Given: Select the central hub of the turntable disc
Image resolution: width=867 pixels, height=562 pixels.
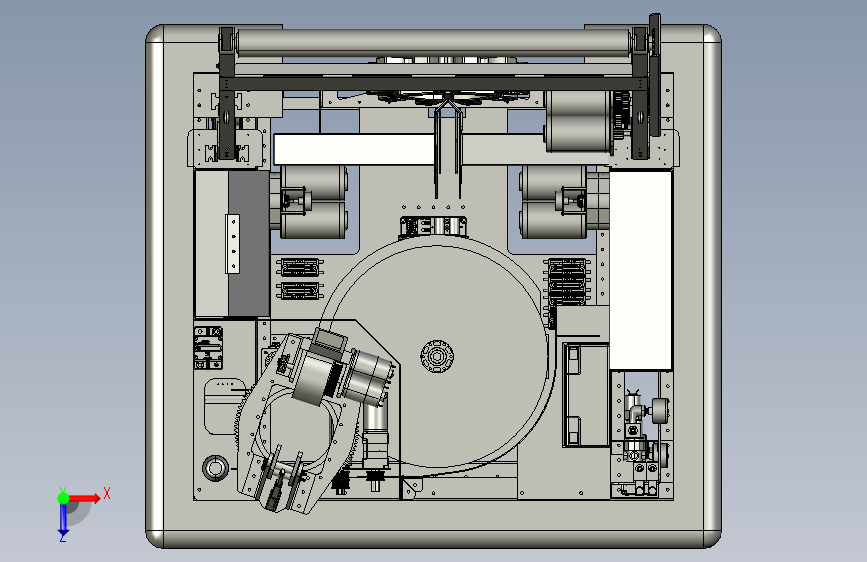Looking at the screenshot, I should pos(437,356).
